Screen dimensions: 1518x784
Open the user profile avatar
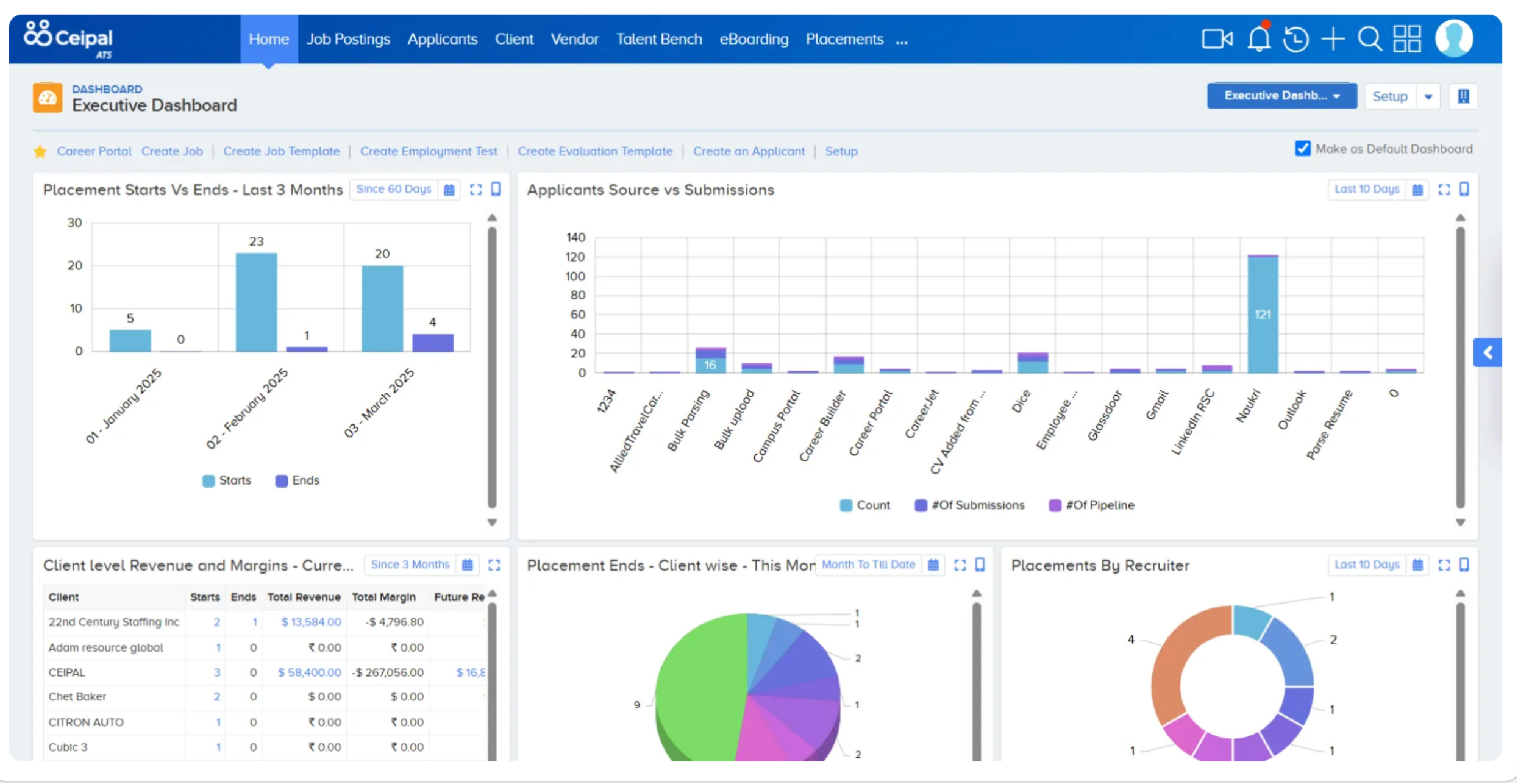tap(1455, 39)
